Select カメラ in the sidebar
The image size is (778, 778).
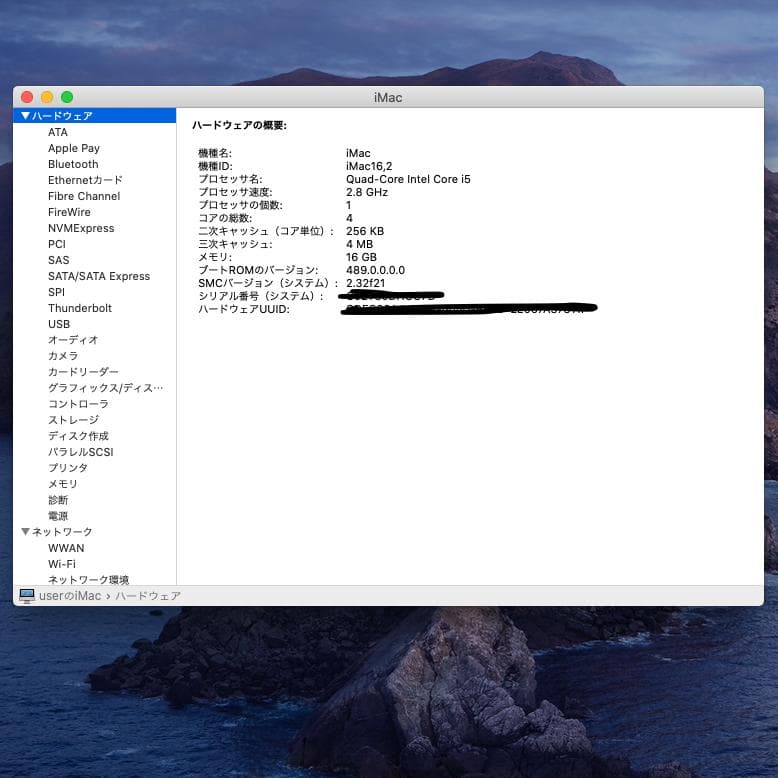click(x=63, y=356)
